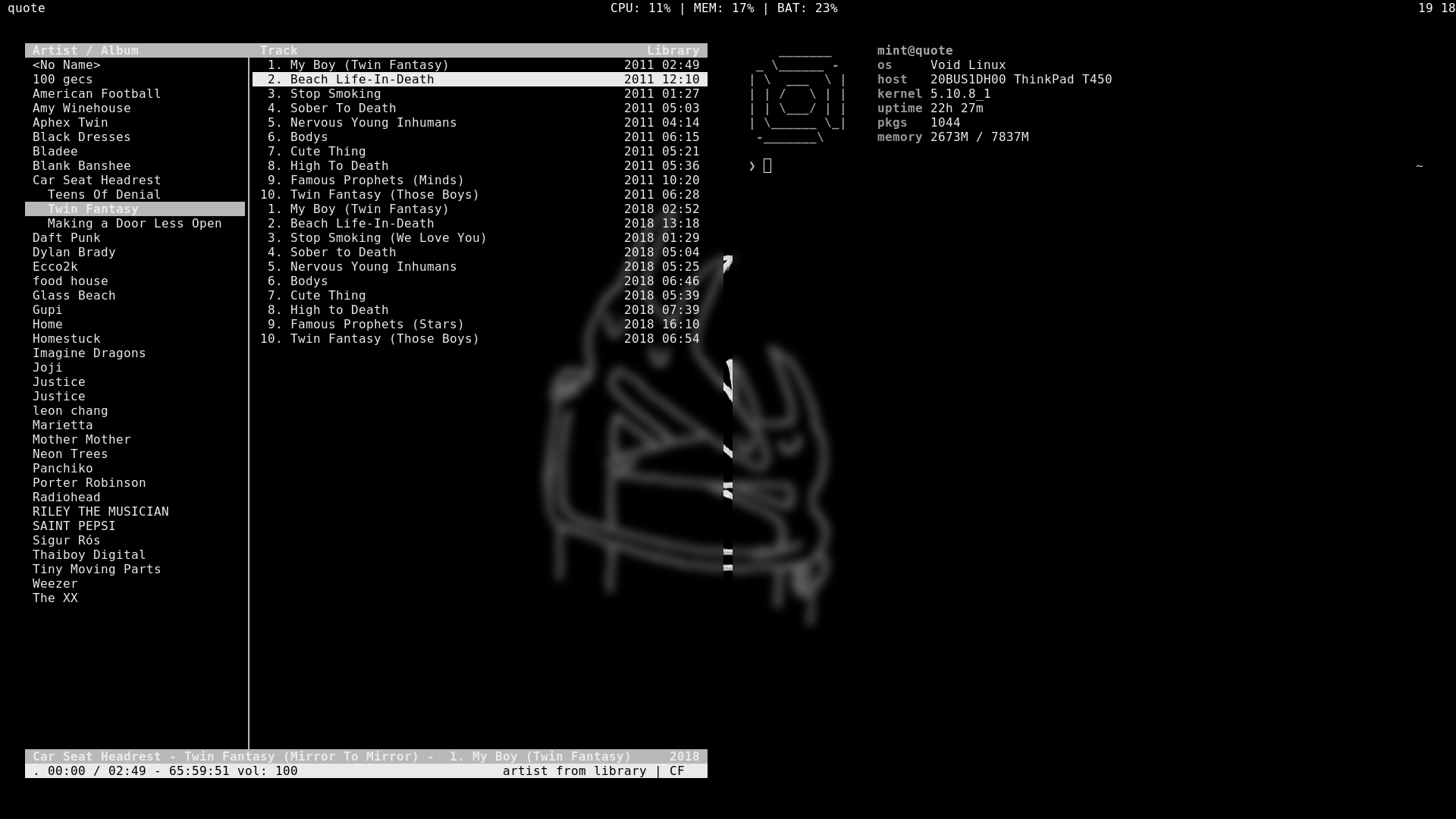
Task: Click the BAT 23% indicator
Action: click(806, 8)
